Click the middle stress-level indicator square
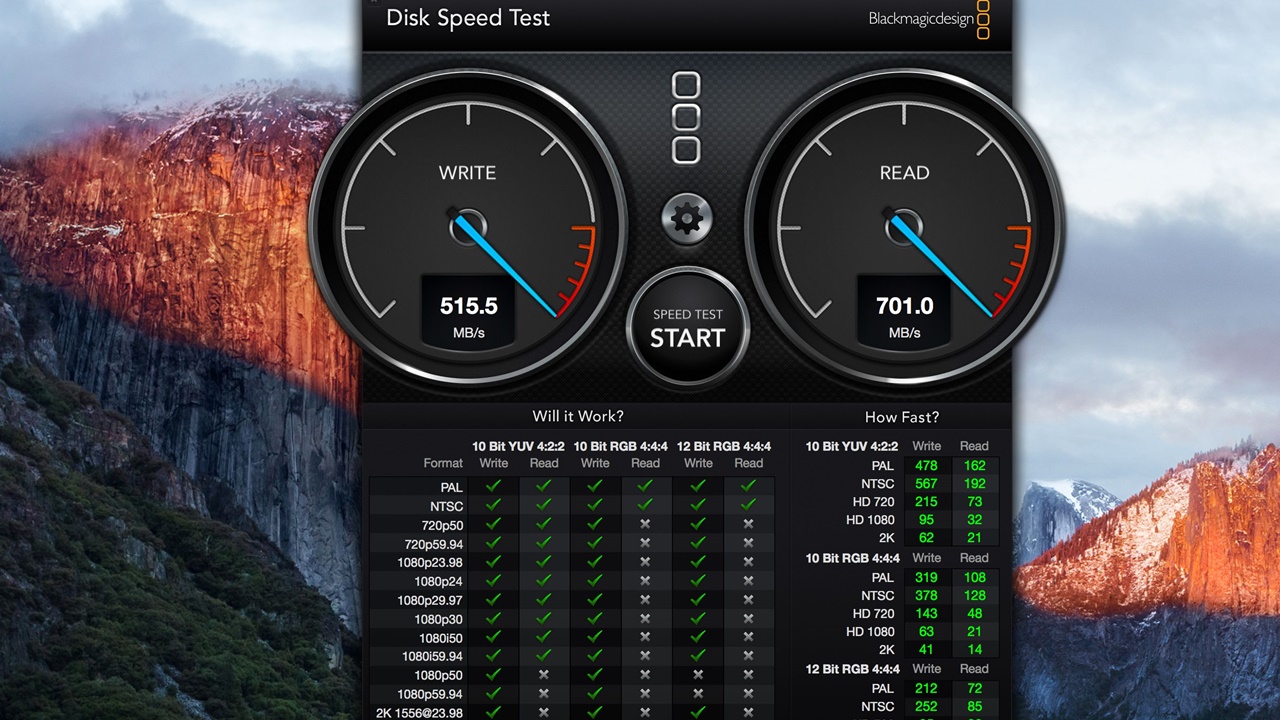The width and height of the screenshot is (1280, 720). coord(687,117)
